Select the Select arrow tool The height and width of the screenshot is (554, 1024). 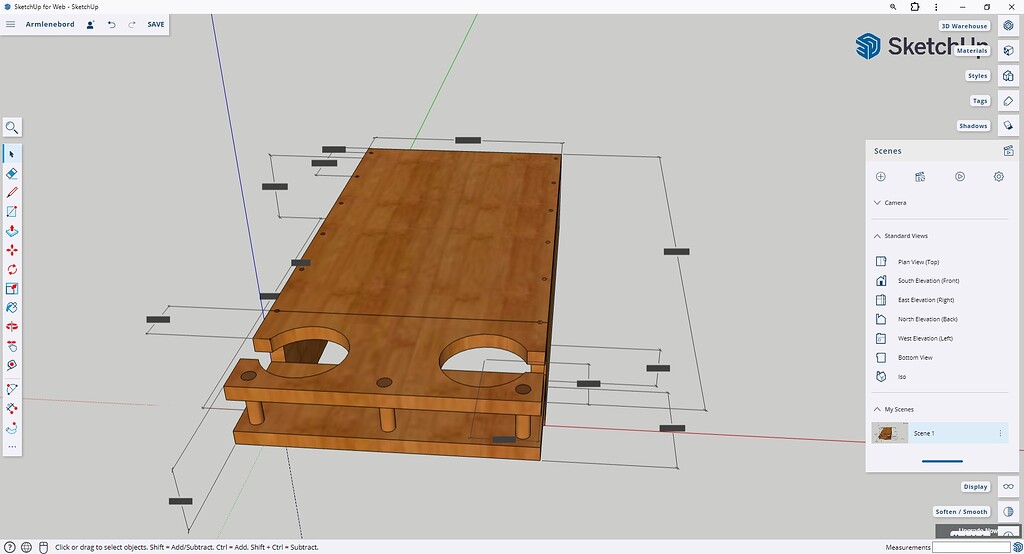12,154
